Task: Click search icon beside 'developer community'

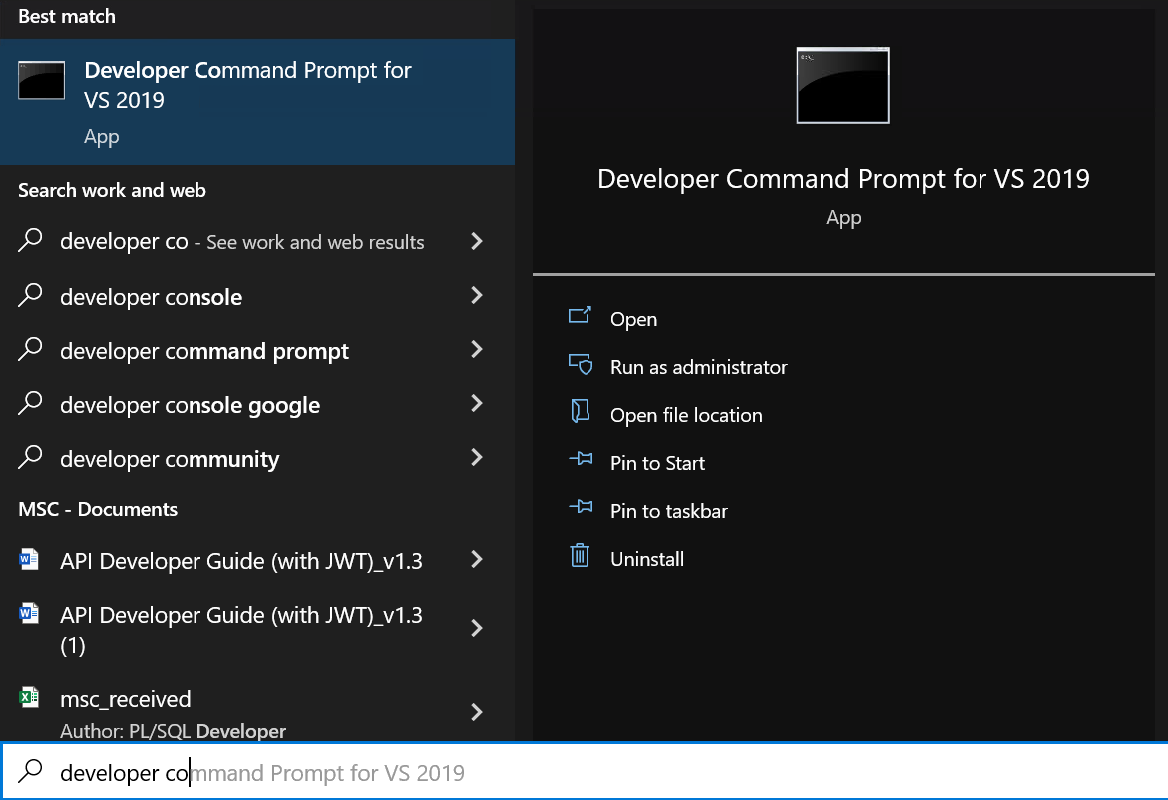Action: tap(31, 457)
